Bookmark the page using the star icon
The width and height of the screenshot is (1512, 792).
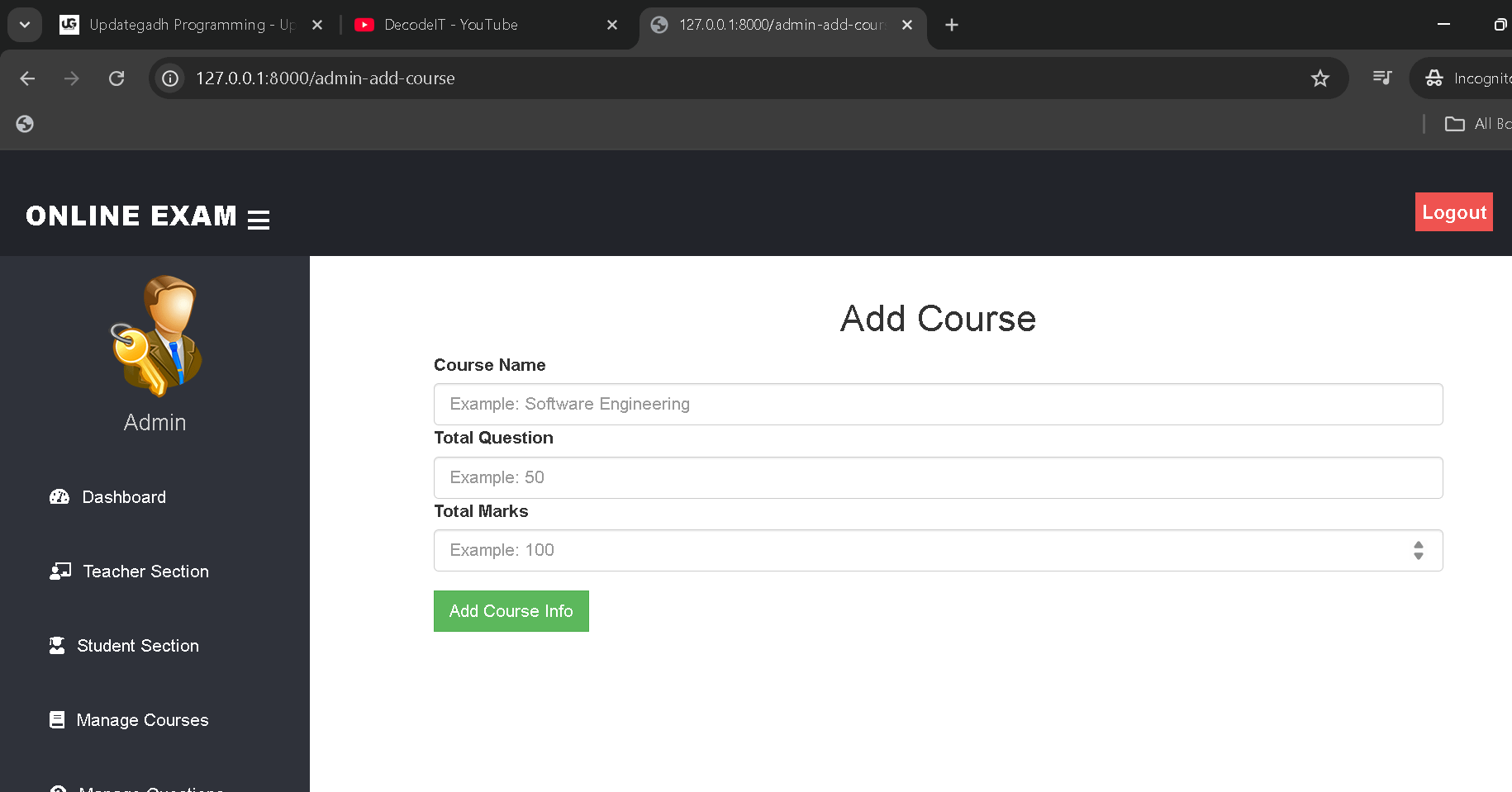pos(1319,78)
